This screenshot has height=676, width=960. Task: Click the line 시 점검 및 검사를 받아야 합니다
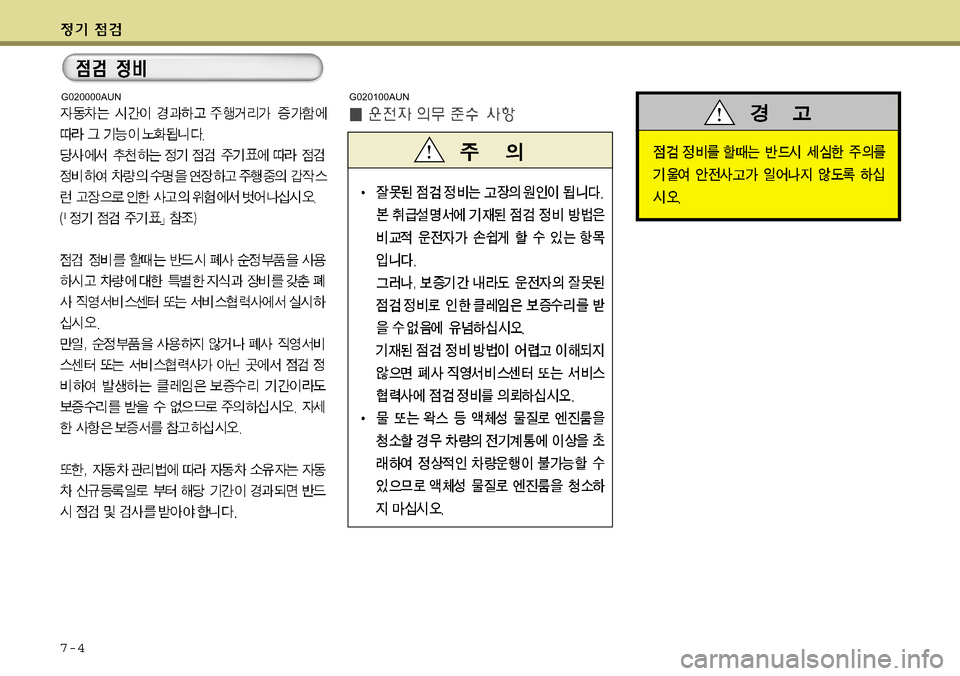point(148,511)
